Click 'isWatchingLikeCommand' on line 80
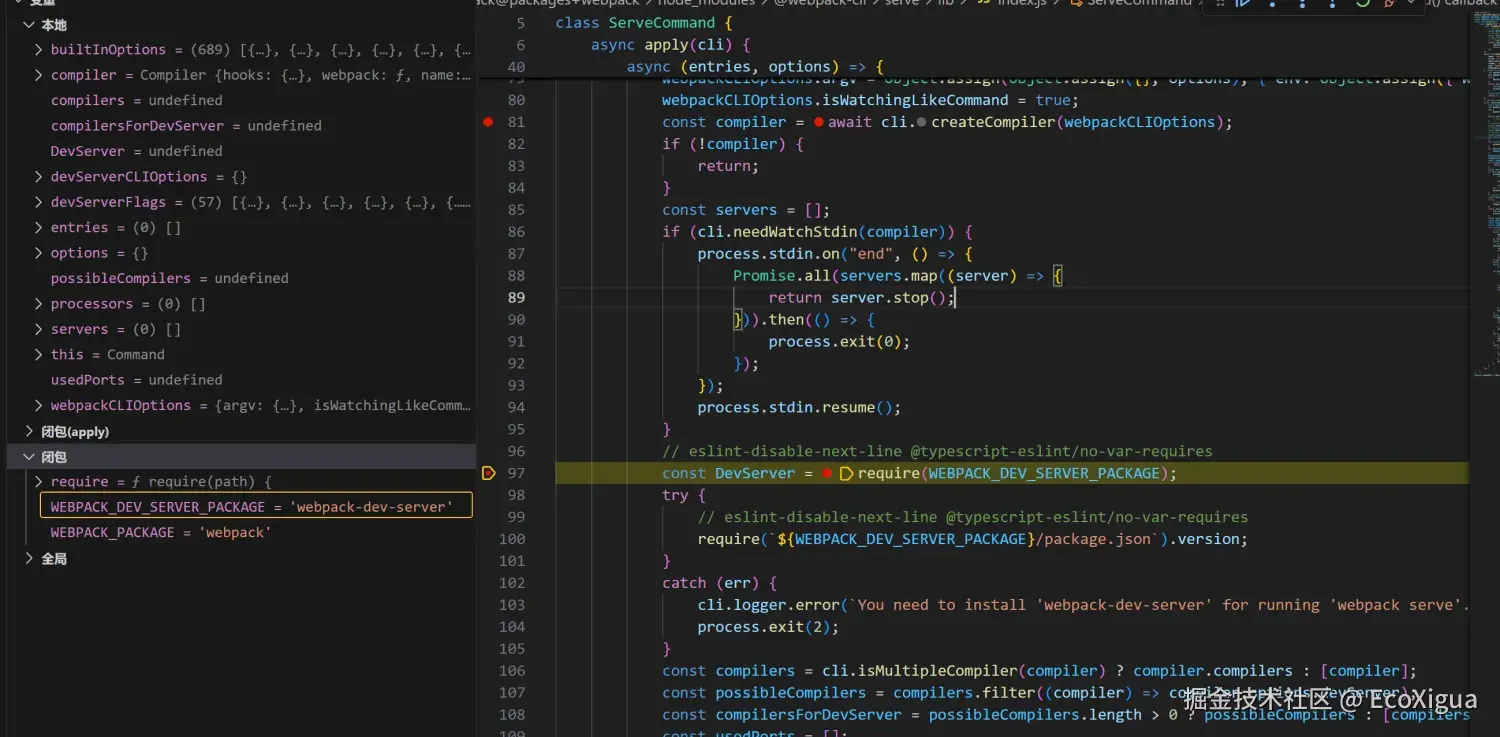 [915, 100]
